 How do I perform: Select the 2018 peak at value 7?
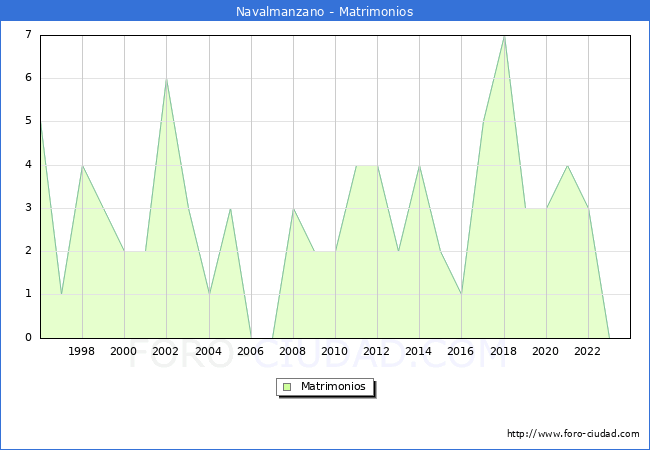click(504, 36)
